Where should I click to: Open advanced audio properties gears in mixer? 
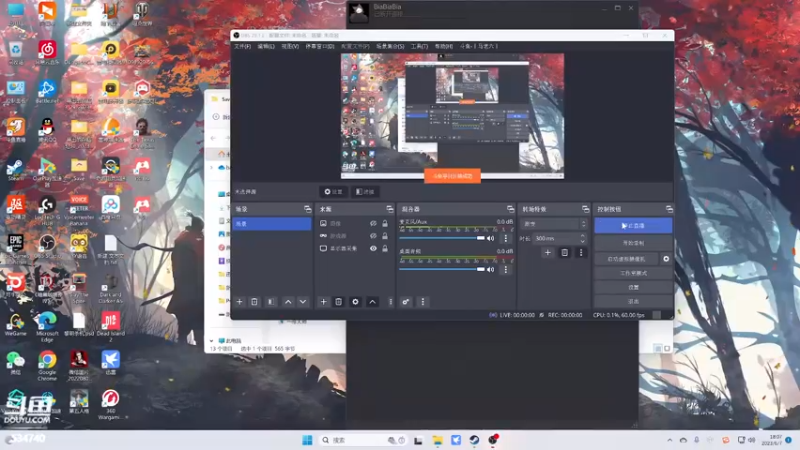[x=406, y=302]
